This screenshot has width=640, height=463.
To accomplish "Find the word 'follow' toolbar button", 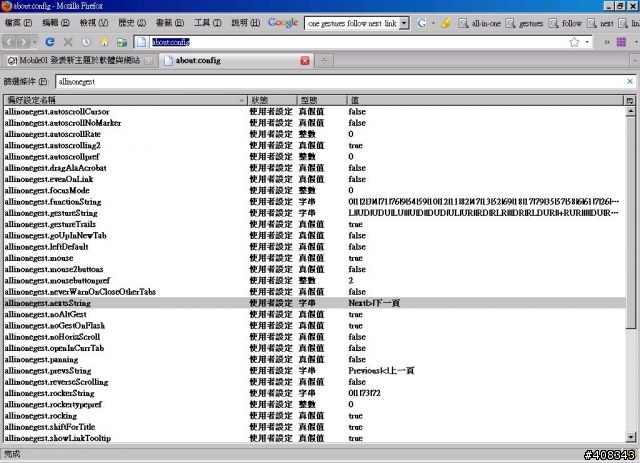I will (x=565, y=23).
